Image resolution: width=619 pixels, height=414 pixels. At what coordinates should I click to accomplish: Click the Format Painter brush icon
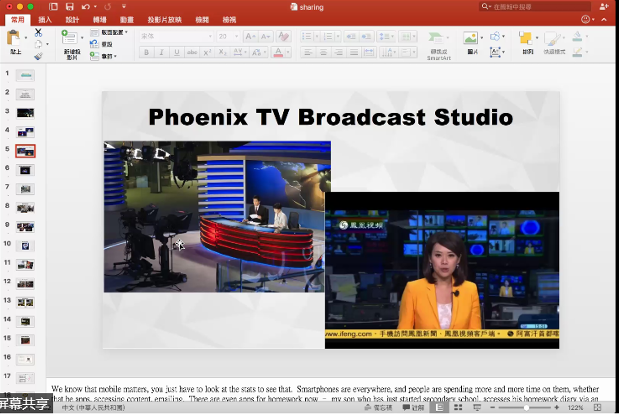pyautogui.click(x=38, y=56)
